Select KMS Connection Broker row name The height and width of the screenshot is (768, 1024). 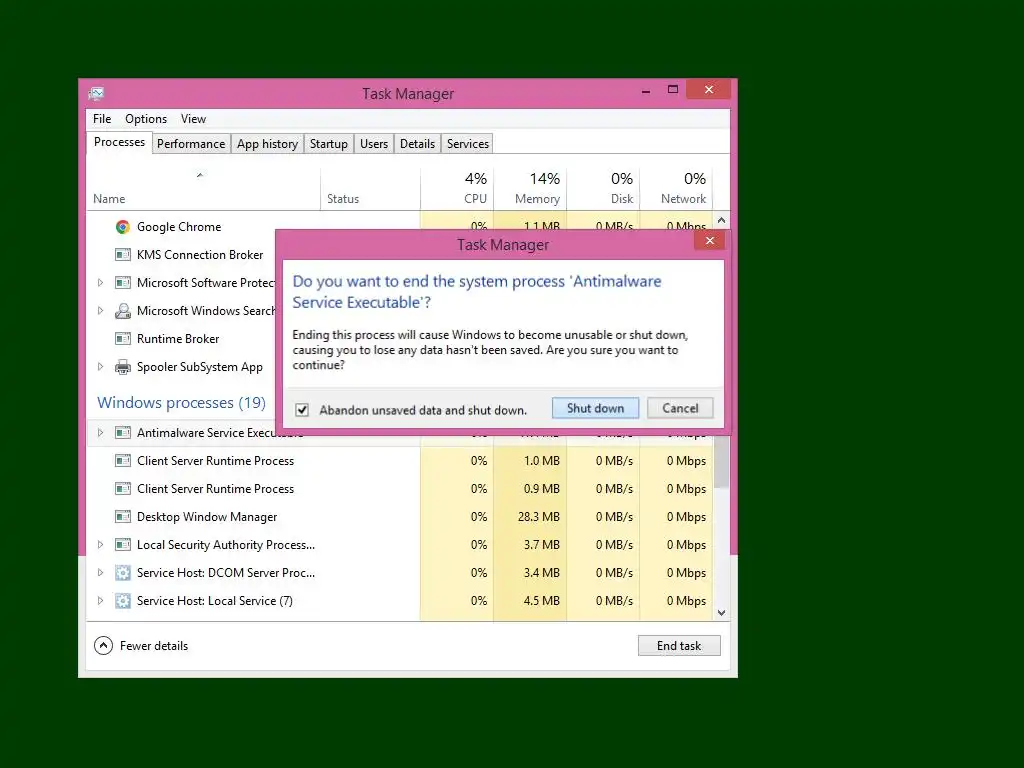point(200,255)
